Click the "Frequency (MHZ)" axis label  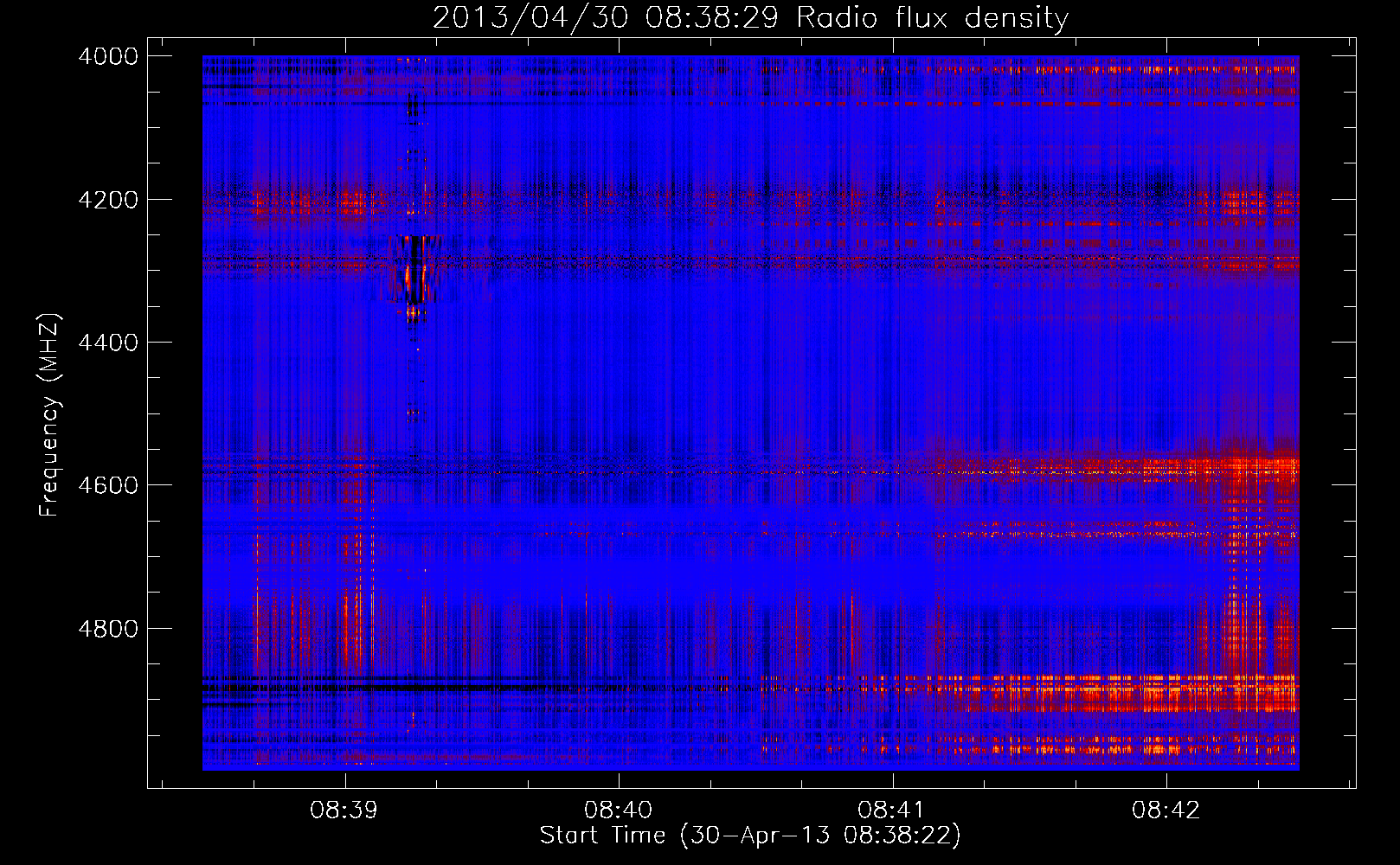click(x=49, y=415)
